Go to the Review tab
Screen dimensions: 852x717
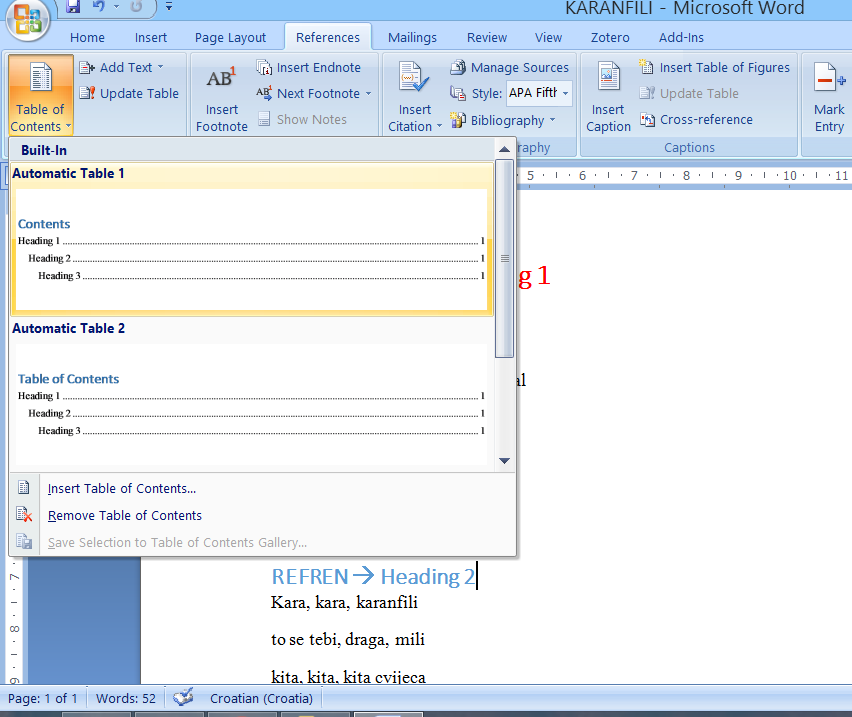[x=487, y=37]
